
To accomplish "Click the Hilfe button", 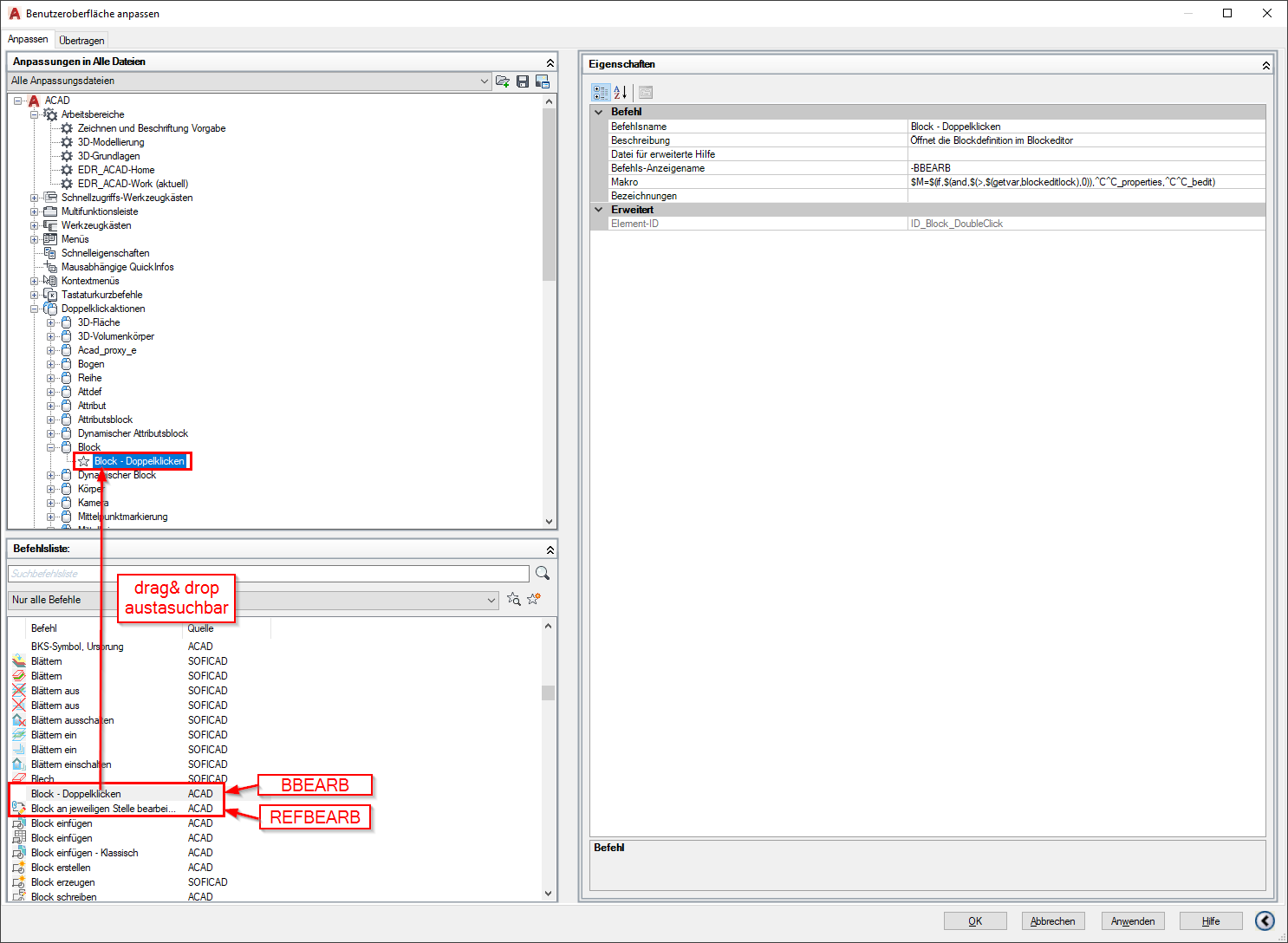I will pos(1211,921).
